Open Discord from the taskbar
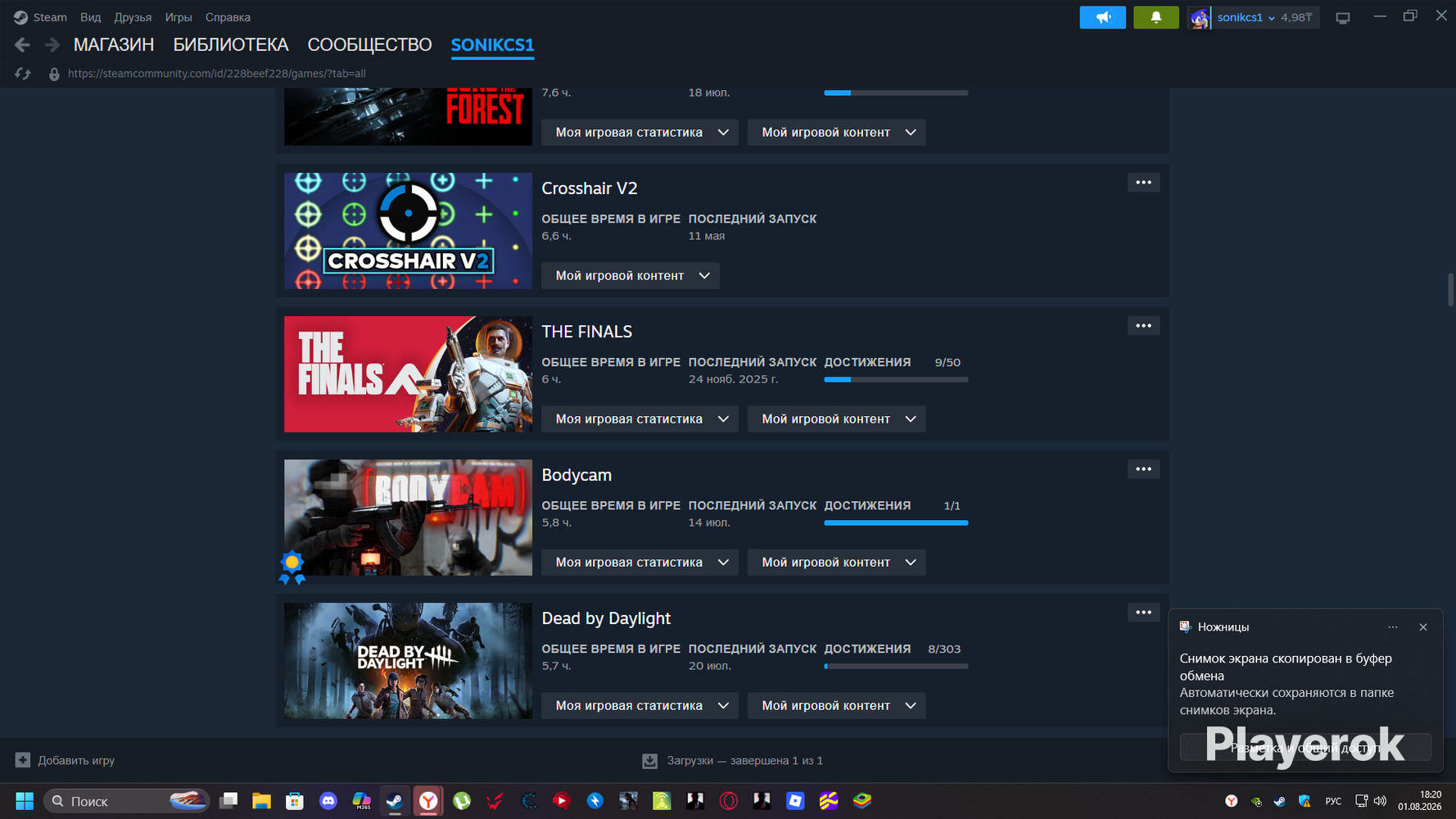 tap(328, 801)
